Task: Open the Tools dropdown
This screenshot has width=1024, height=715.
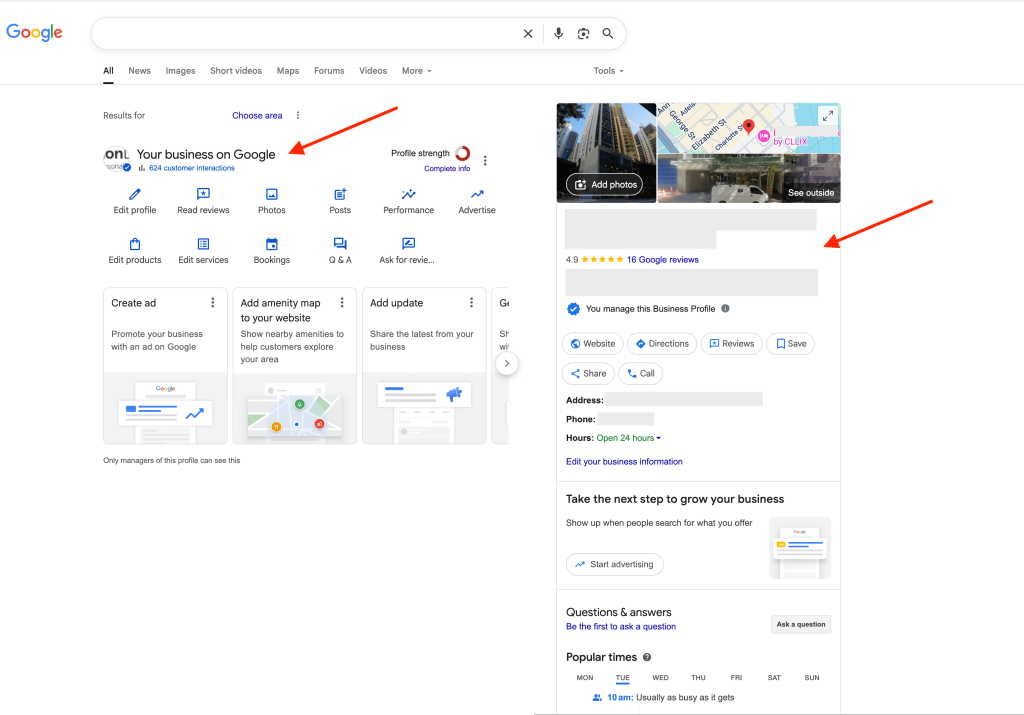Action: coord(608,71)
